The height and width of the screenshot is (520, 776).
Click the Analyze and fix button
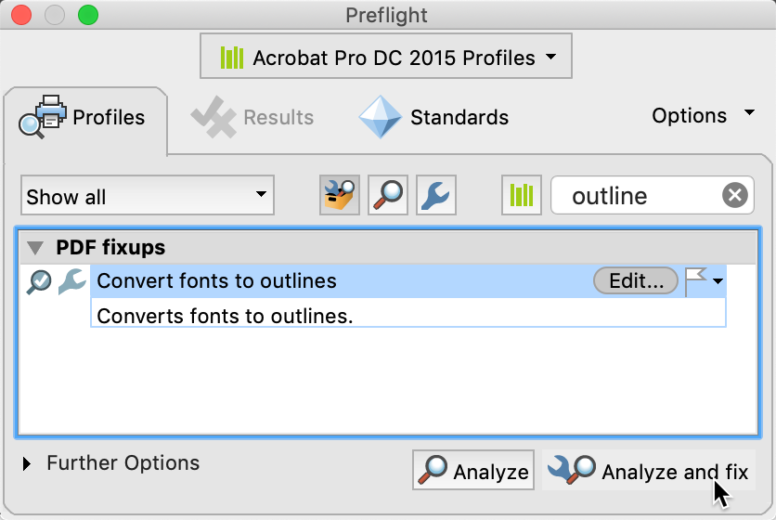click(x=649, y=470)
